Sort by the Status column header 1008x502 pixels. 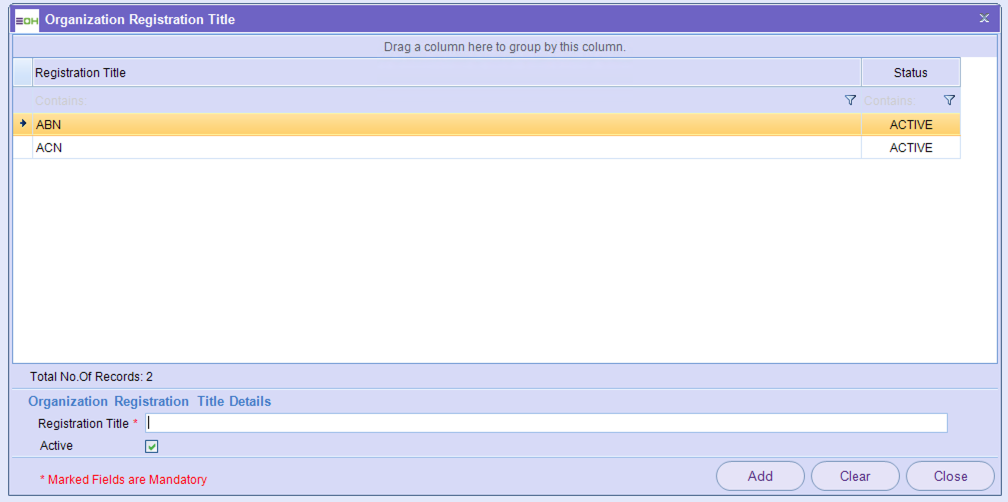[910, 73]
